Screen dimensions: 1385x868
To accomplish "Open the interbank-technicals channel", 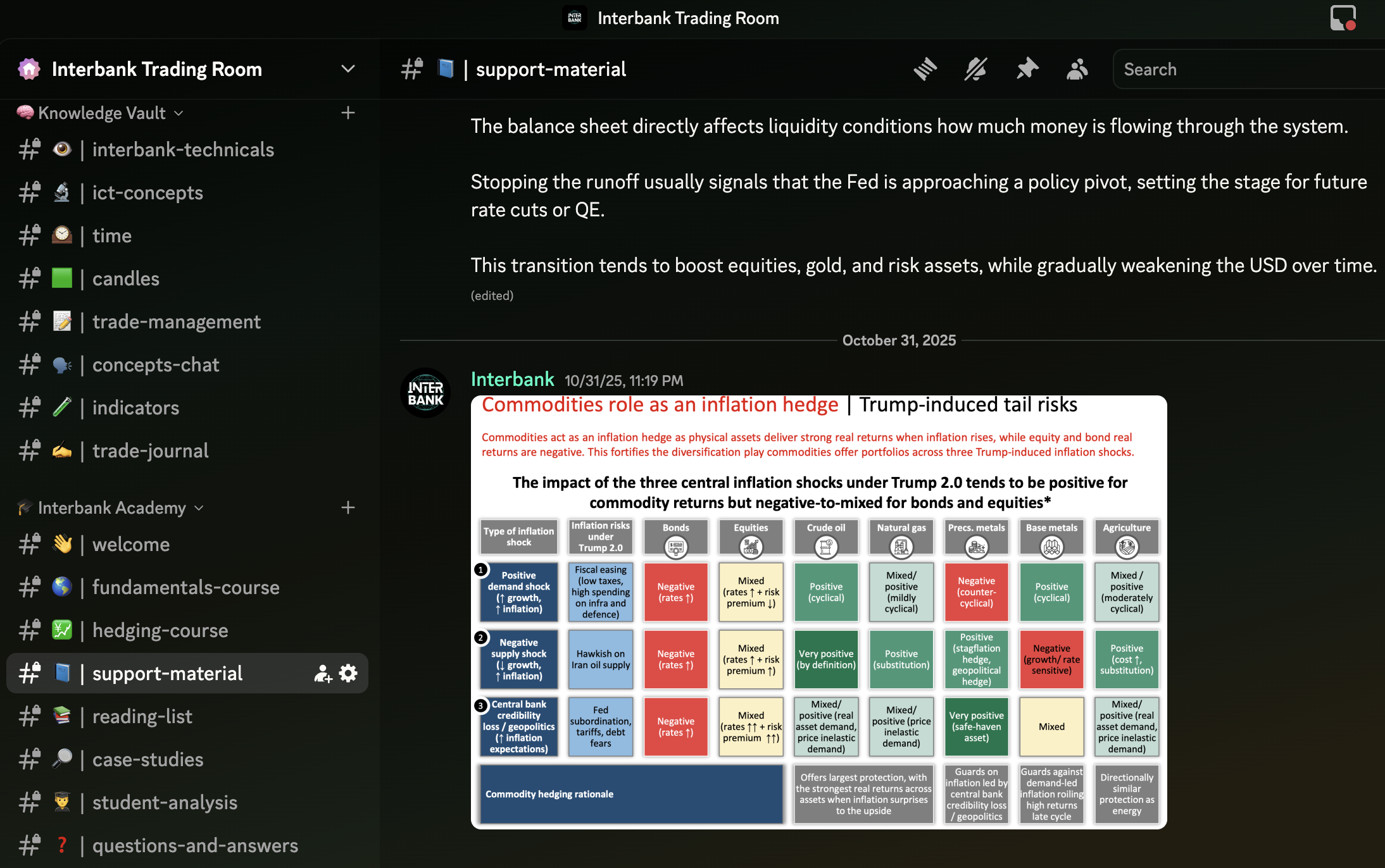I will [x=183, y=150].
